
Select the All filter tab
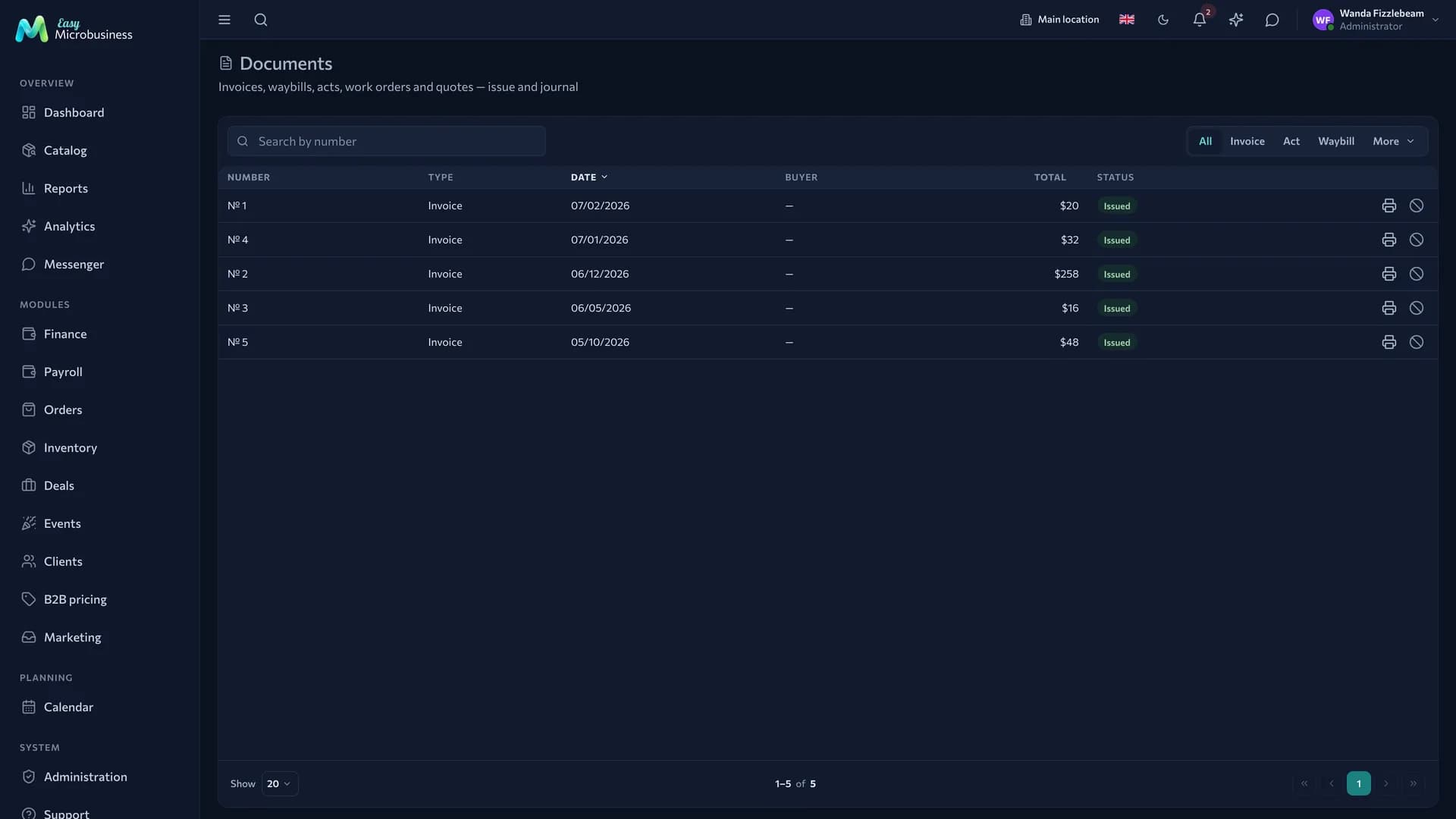(x=1205, y=141)
